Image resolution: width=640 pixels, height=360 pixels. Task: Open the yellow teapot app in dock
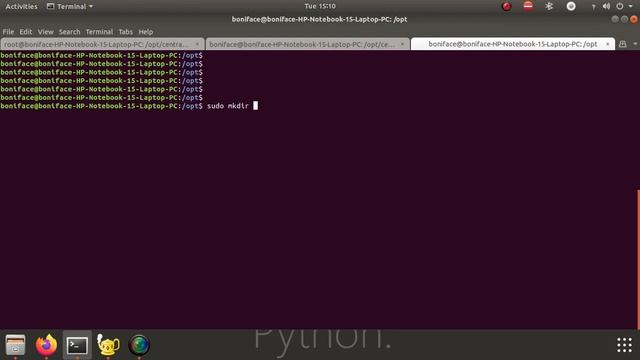point(108,345)
